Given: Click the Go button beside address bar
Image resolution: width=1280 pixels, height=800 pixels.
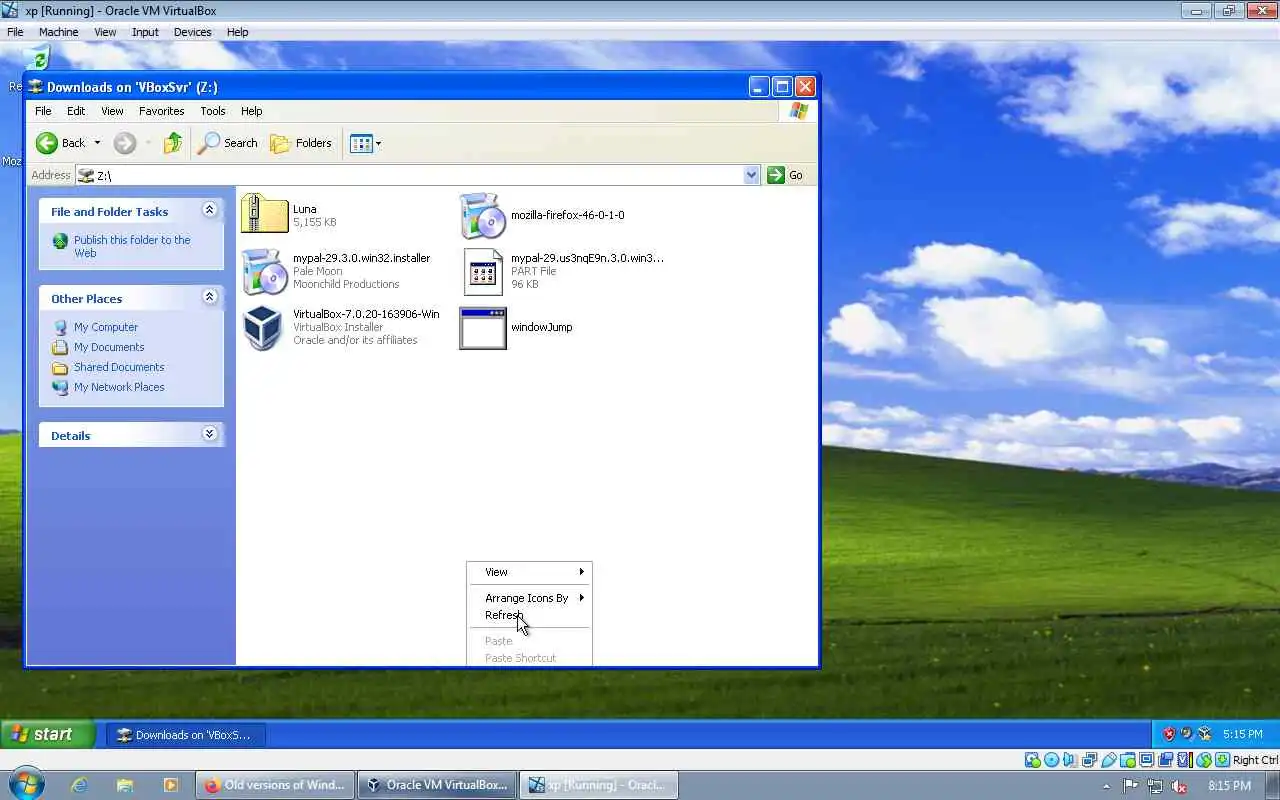Looking at the screenshot, I should [786, 175].
